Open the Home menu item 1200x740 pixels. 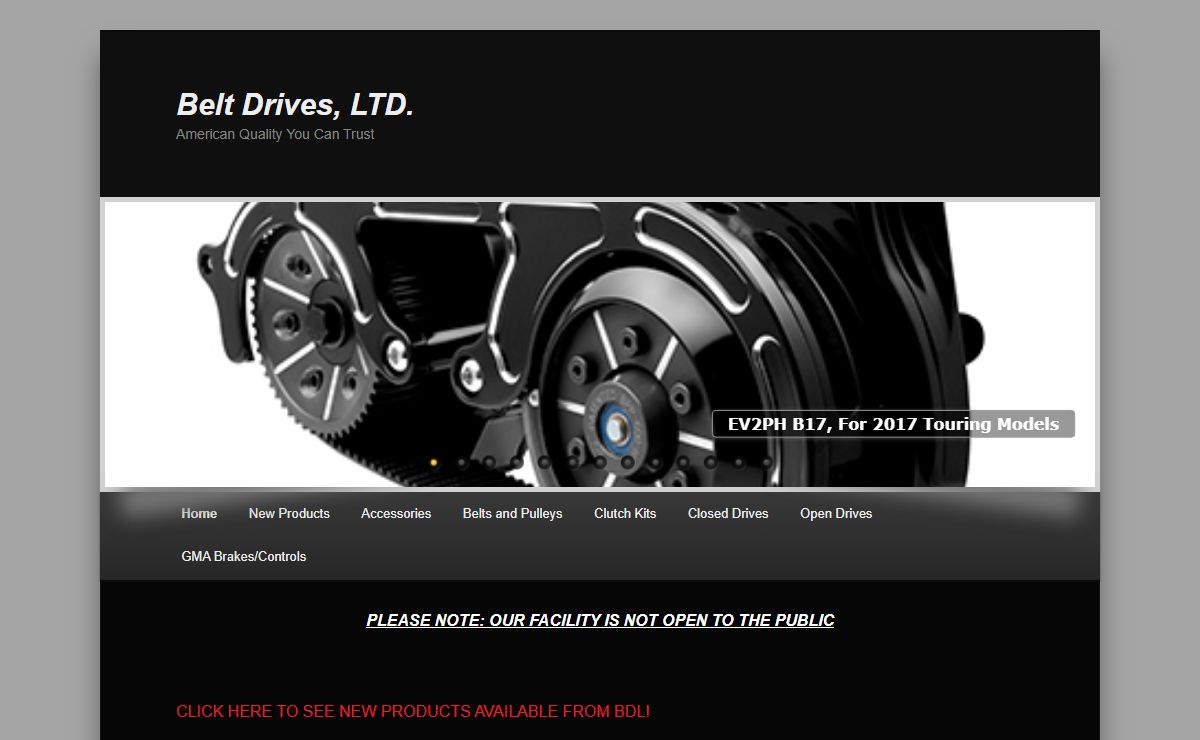pyautogui.click(x=199, y=513)
